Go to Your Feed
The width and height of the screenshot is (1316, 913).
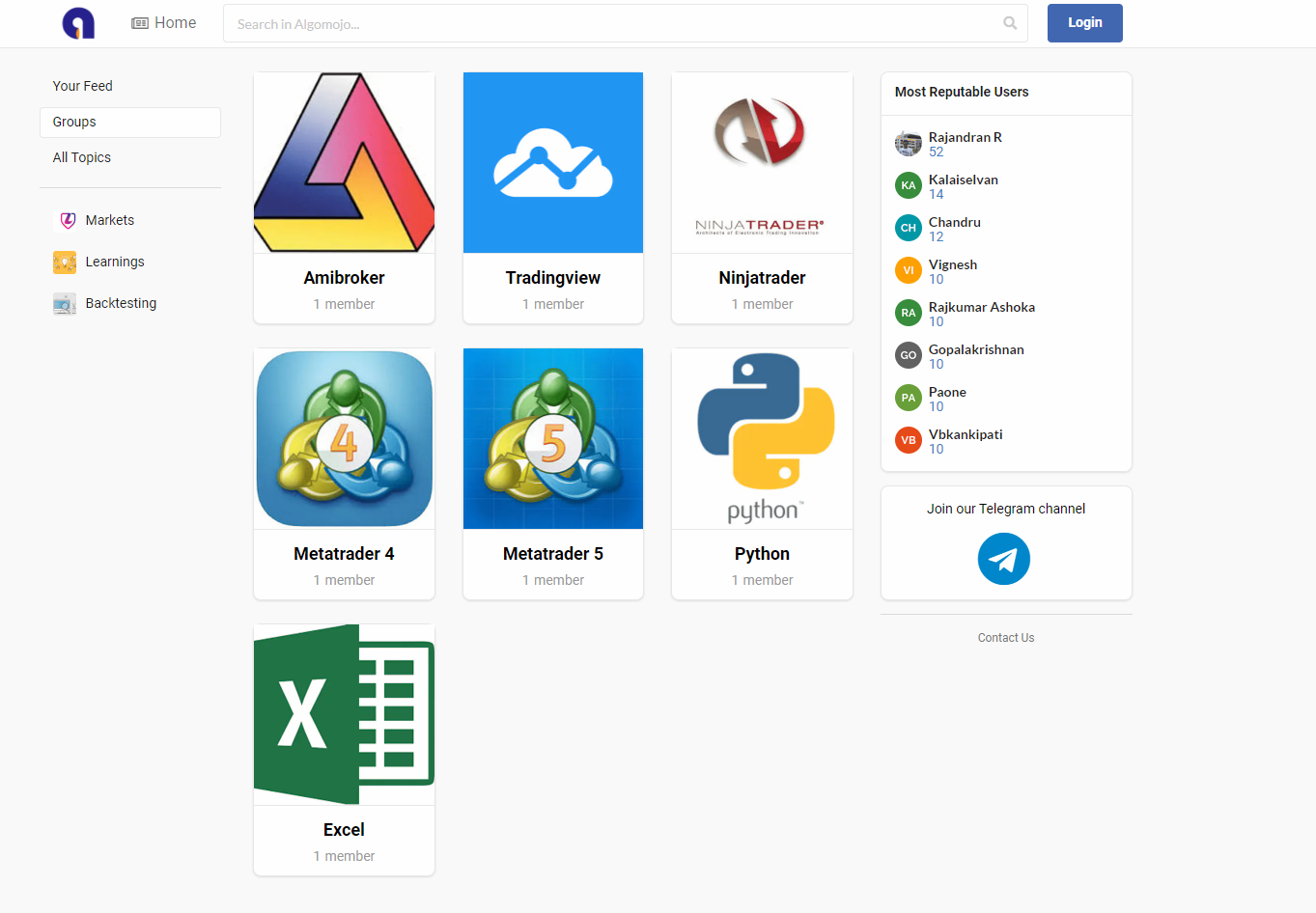[x=130, y=86]
